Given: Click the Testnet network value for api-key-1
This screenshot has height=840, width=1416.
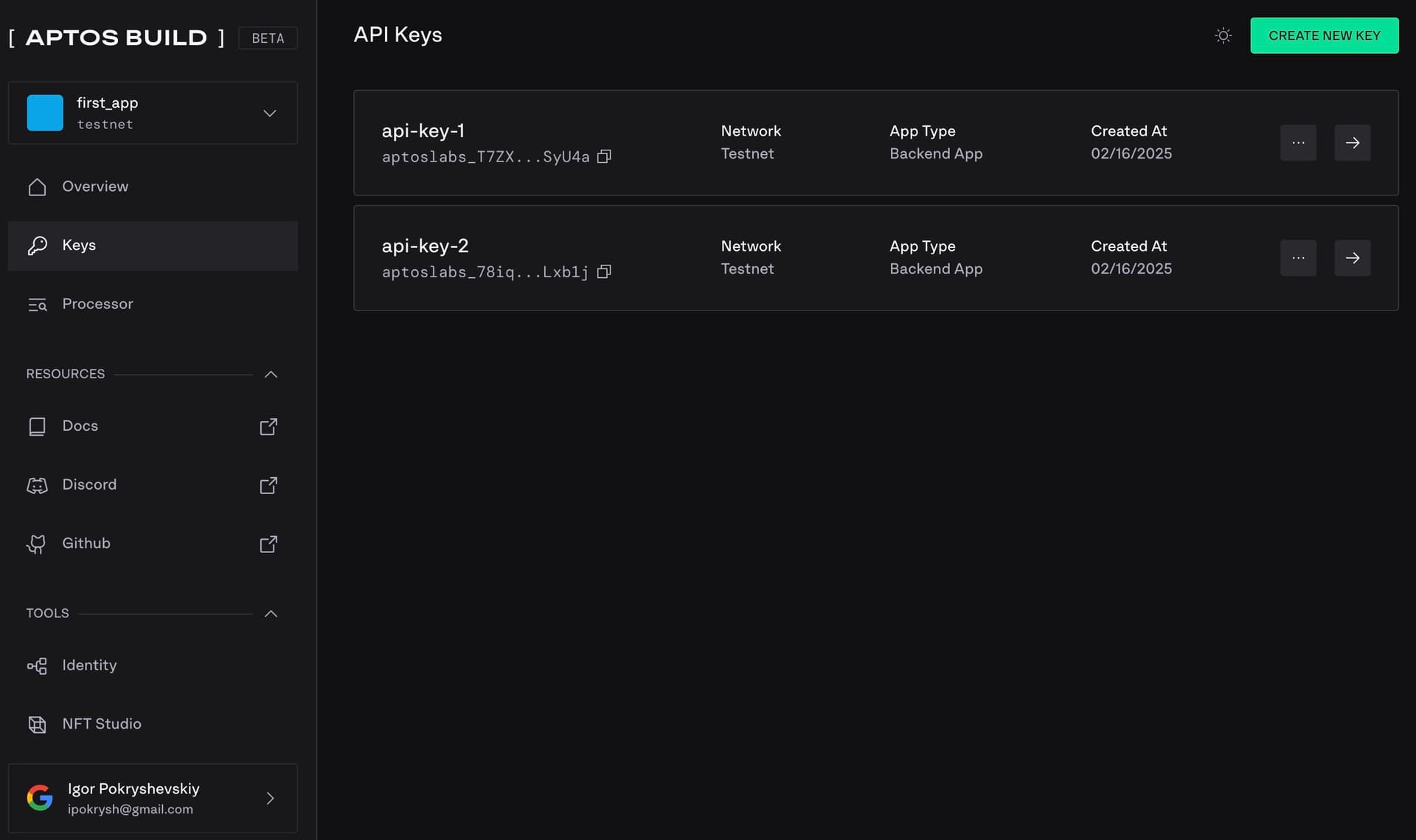Looking at the screenshot, I should coord(747,153).
